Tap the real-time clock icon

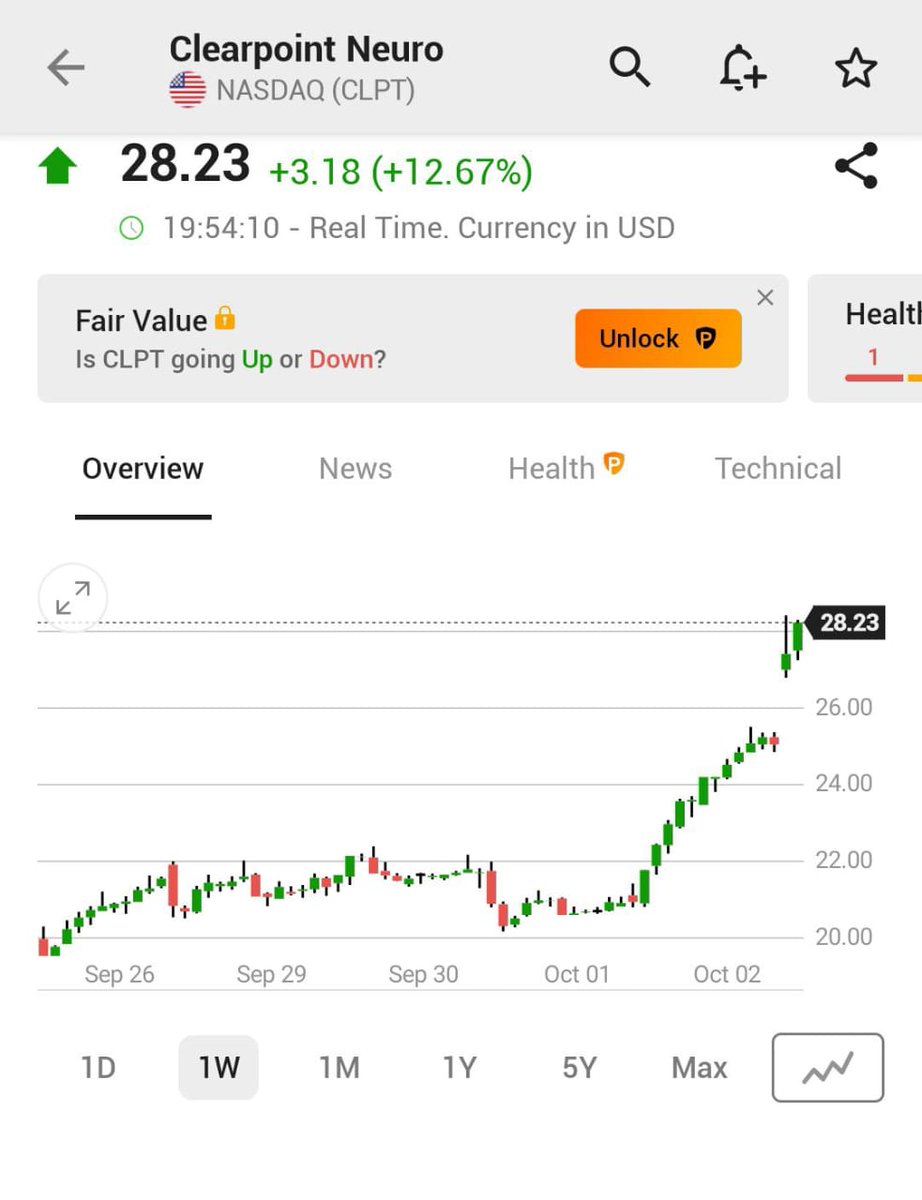point(131,228)
